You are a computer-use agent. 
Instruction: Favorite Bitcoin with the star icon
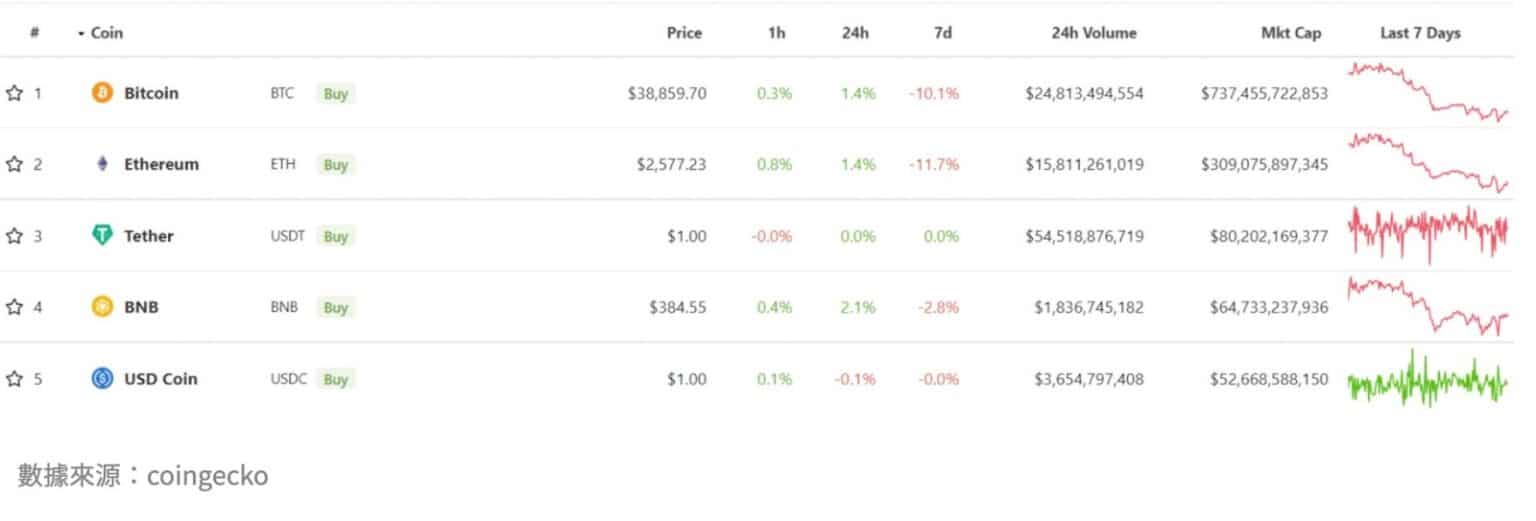click(x=14, y=93)
